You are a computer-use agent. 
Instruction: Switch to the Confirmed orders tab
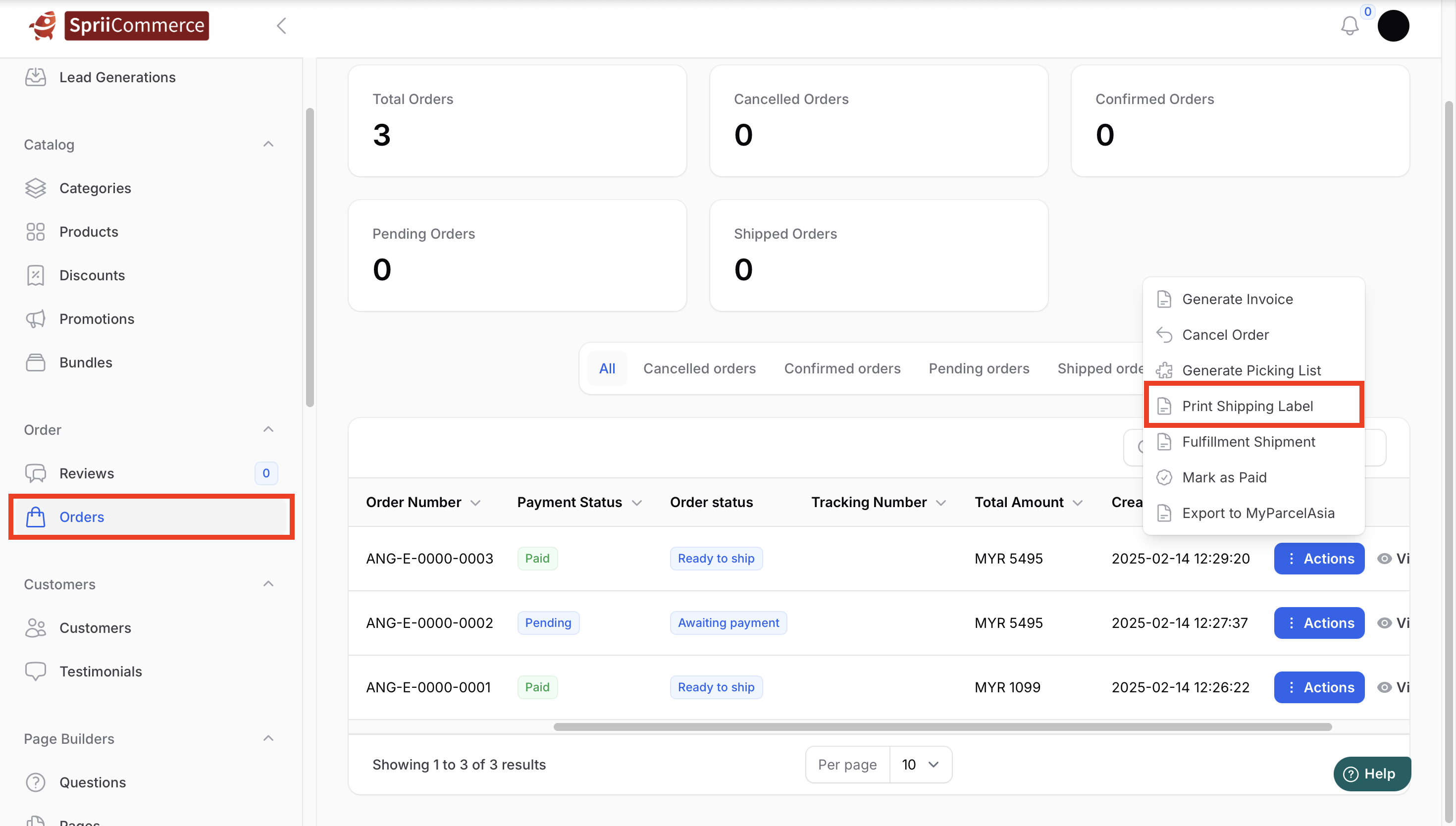coord(842,369)
